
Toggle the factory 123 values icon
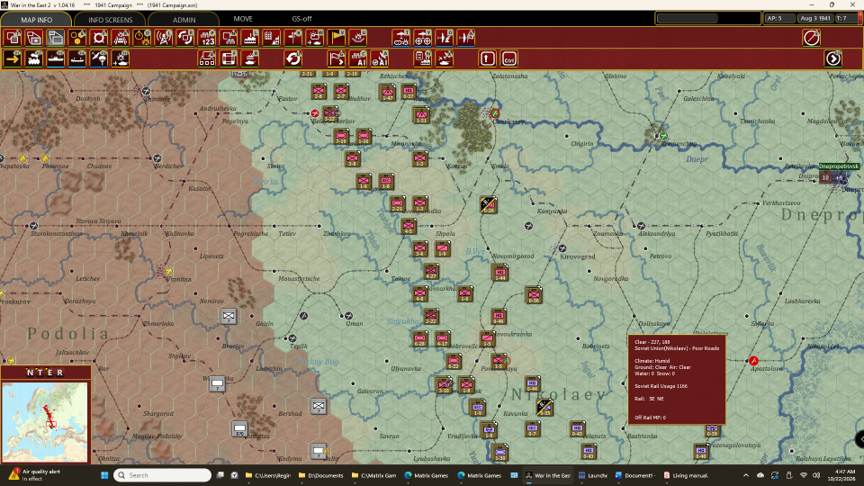tap(207, 38)
